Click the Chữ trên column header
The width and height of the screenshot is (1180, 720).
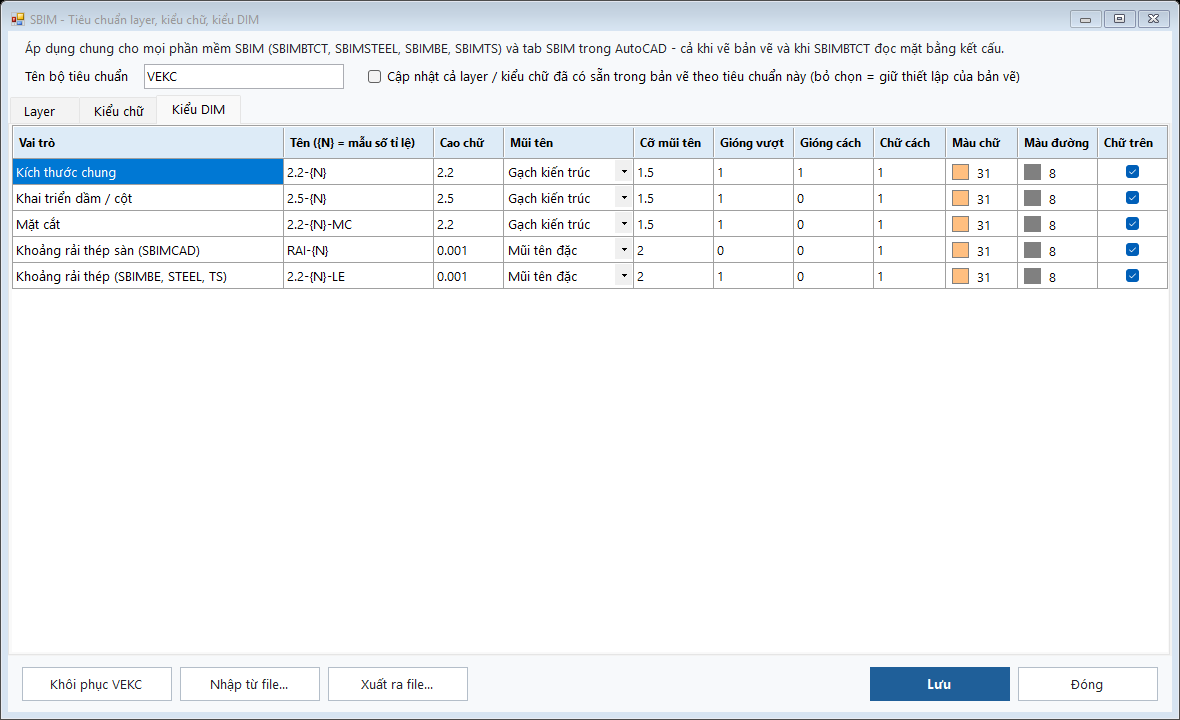coord(1132,143)
